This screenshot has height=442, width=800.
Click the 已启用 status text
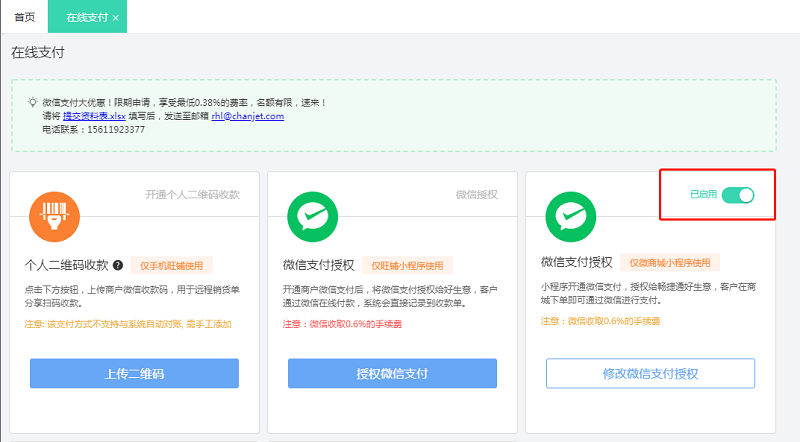(x=704, y=194)
